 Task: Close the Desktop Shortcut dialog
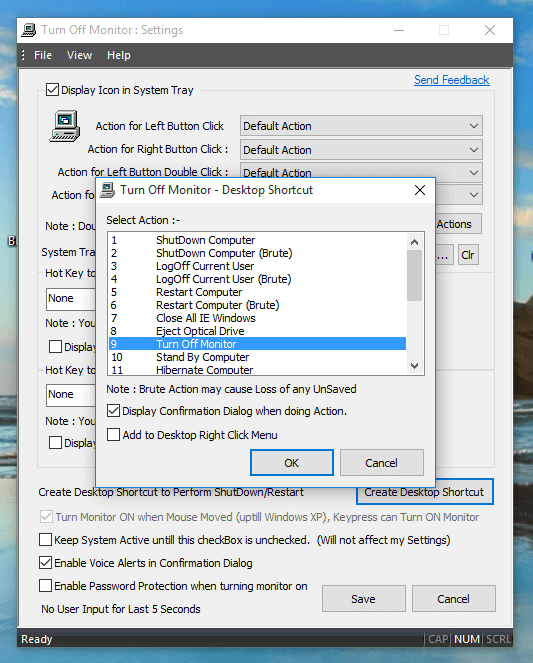pos(420,190)
